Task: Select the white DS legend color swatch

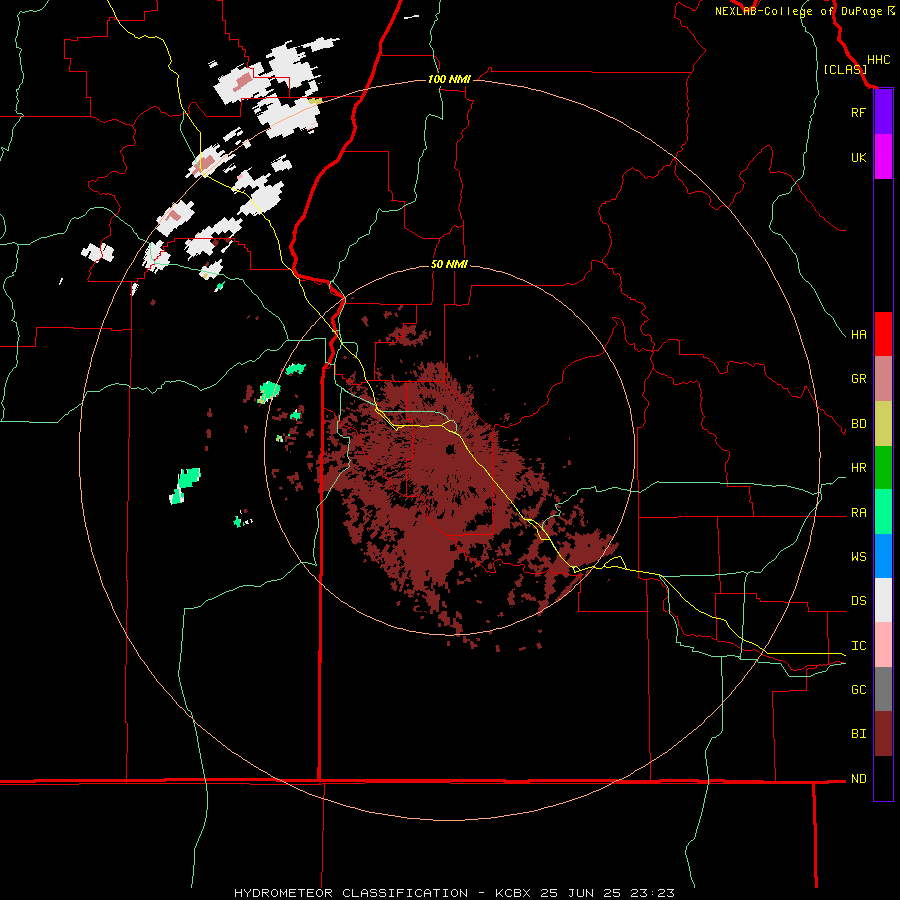Action: [x=883, y=600]
